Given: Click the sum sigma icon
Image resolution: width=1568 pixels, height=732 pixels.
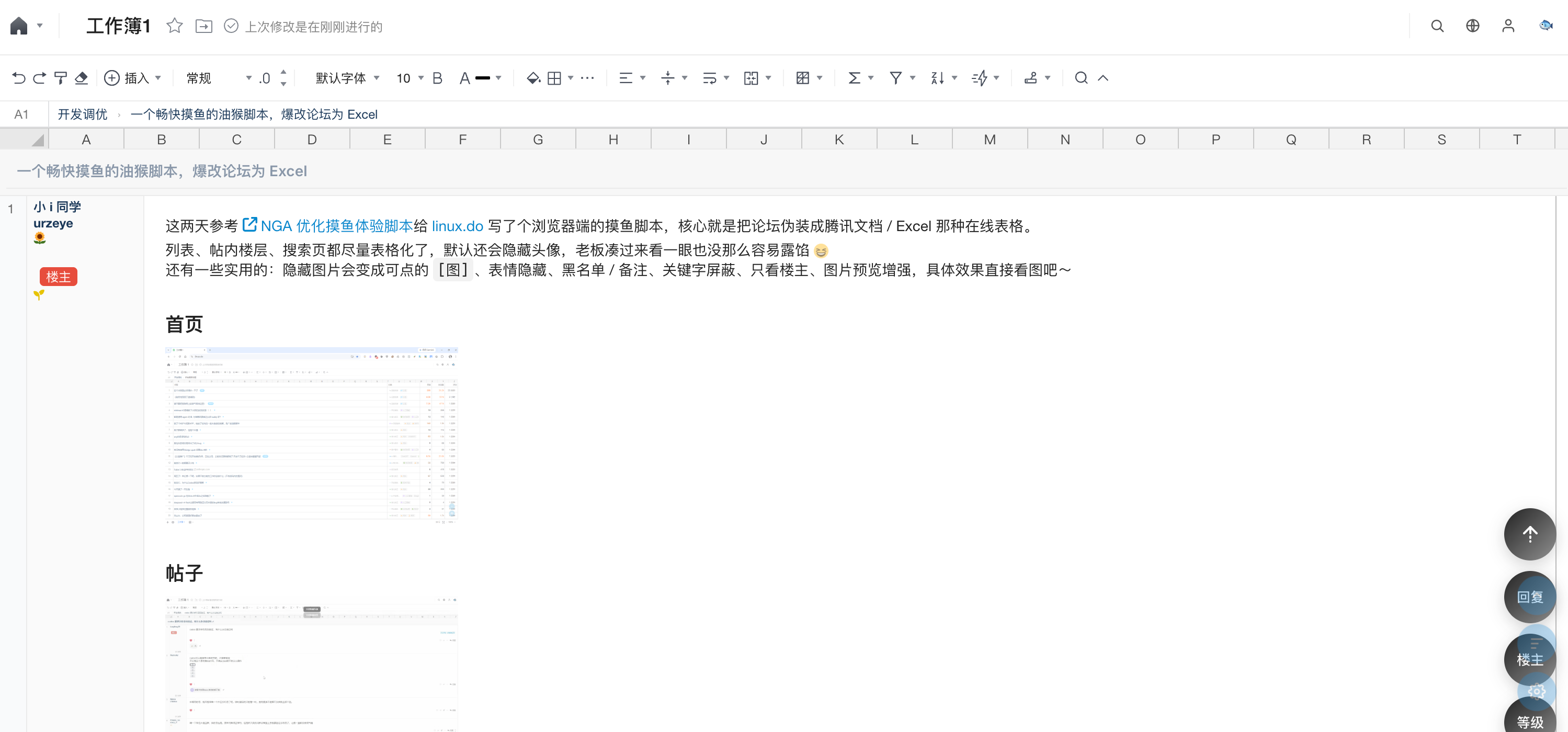Looking at the screenshot, I should point(854,78).
